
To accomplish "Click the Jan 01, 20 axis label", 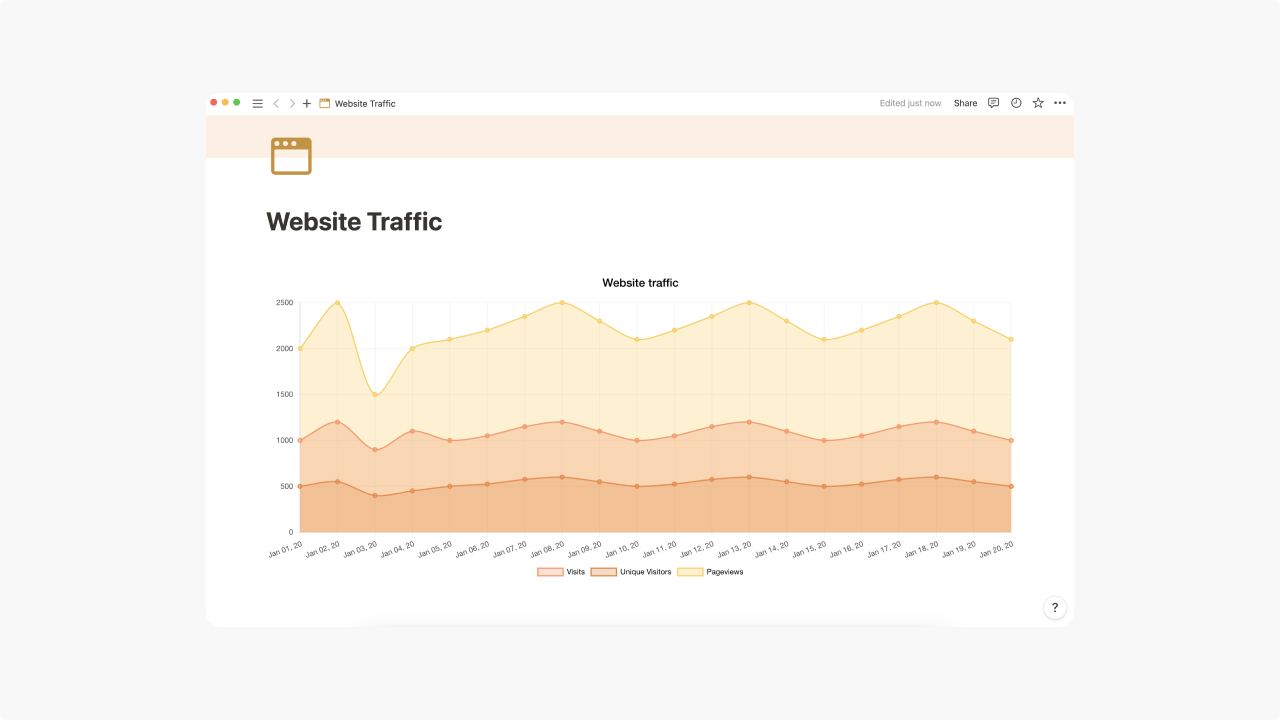I will (283, 548).
